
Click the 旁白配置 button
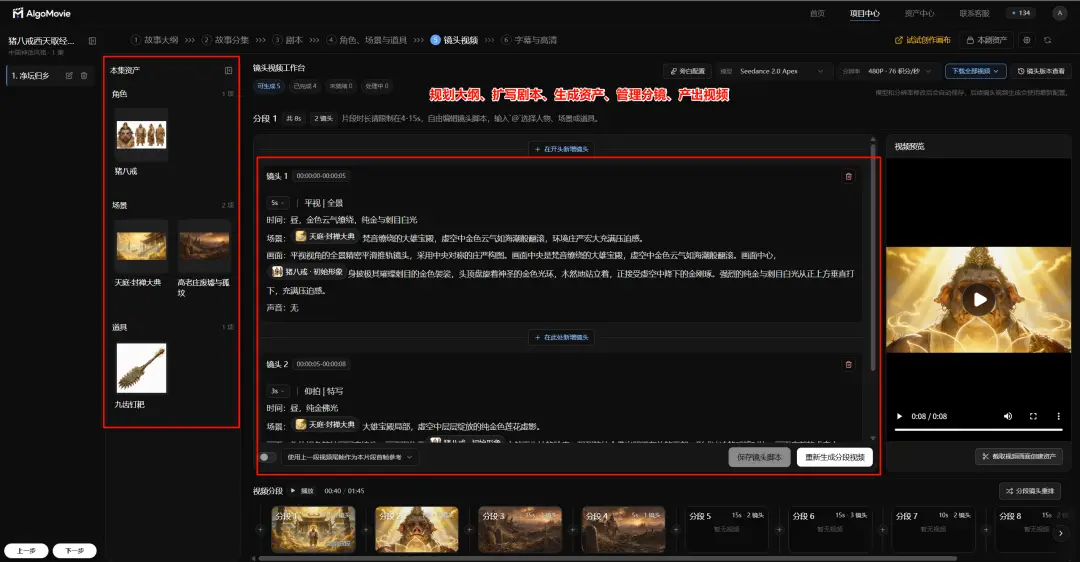pos(688,71)
